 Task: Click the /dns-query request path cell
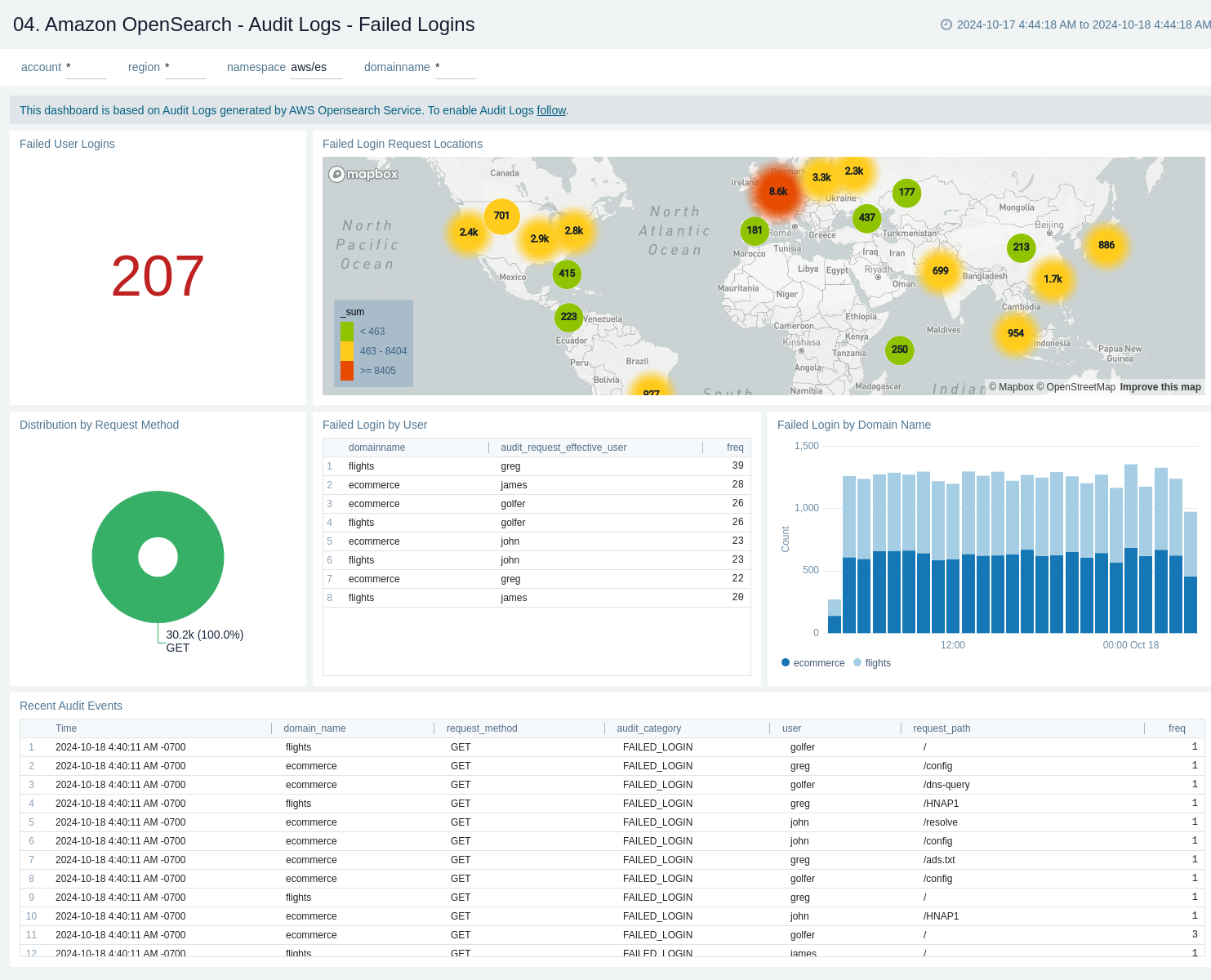pos(946,785)
